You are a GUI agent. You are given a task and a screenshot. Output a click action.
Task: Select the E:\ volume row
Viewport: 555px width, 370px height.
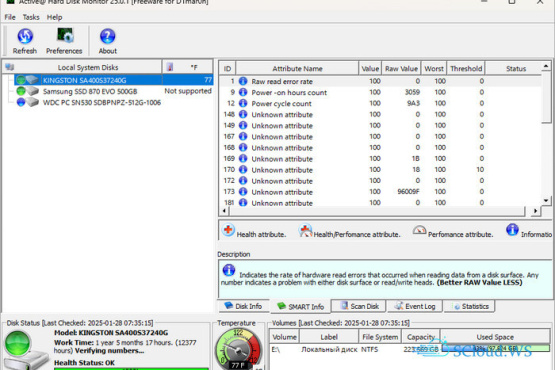[x=410, y=349]
